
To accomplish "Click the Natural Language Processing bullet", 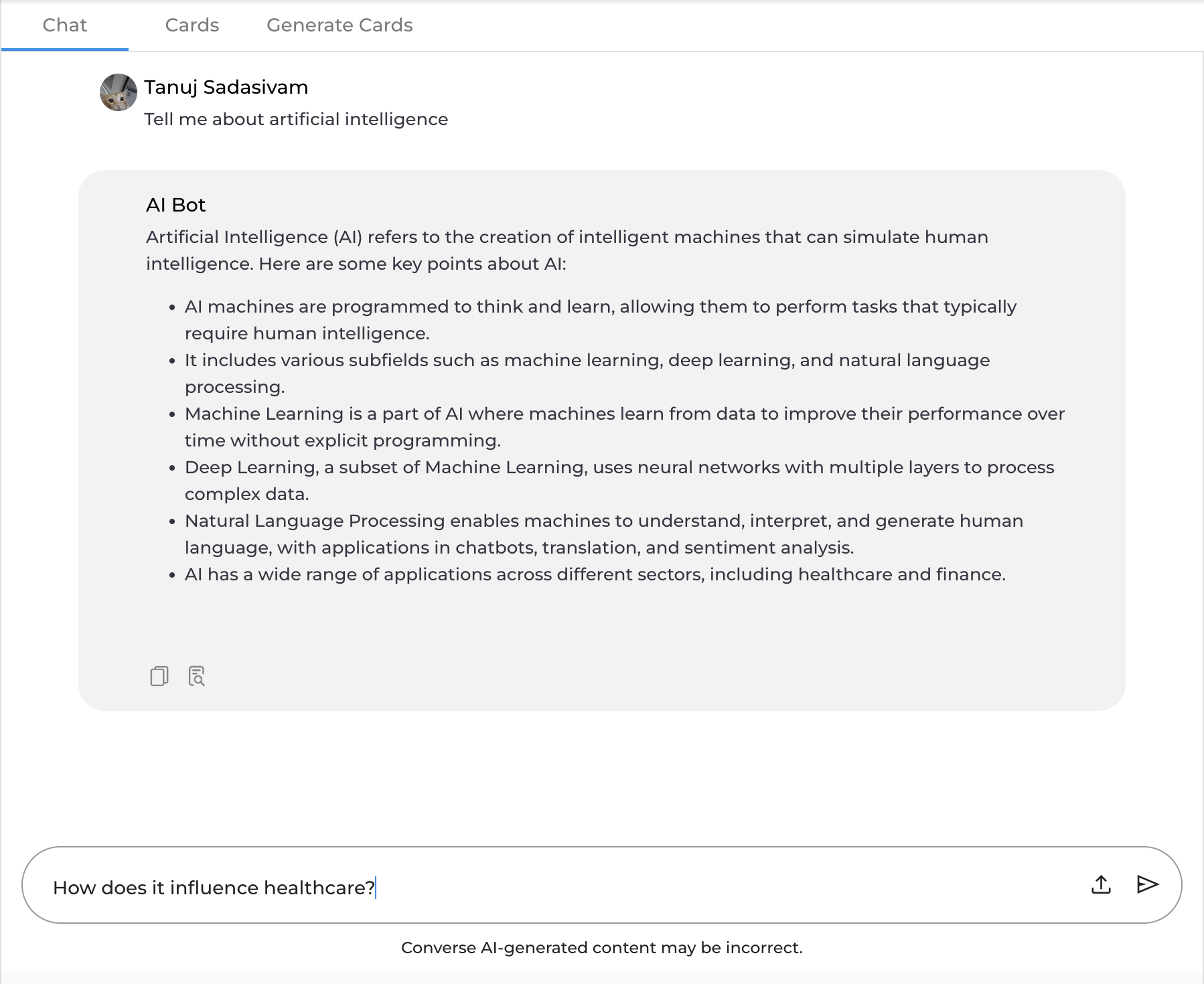I will (x=603, y=534).
